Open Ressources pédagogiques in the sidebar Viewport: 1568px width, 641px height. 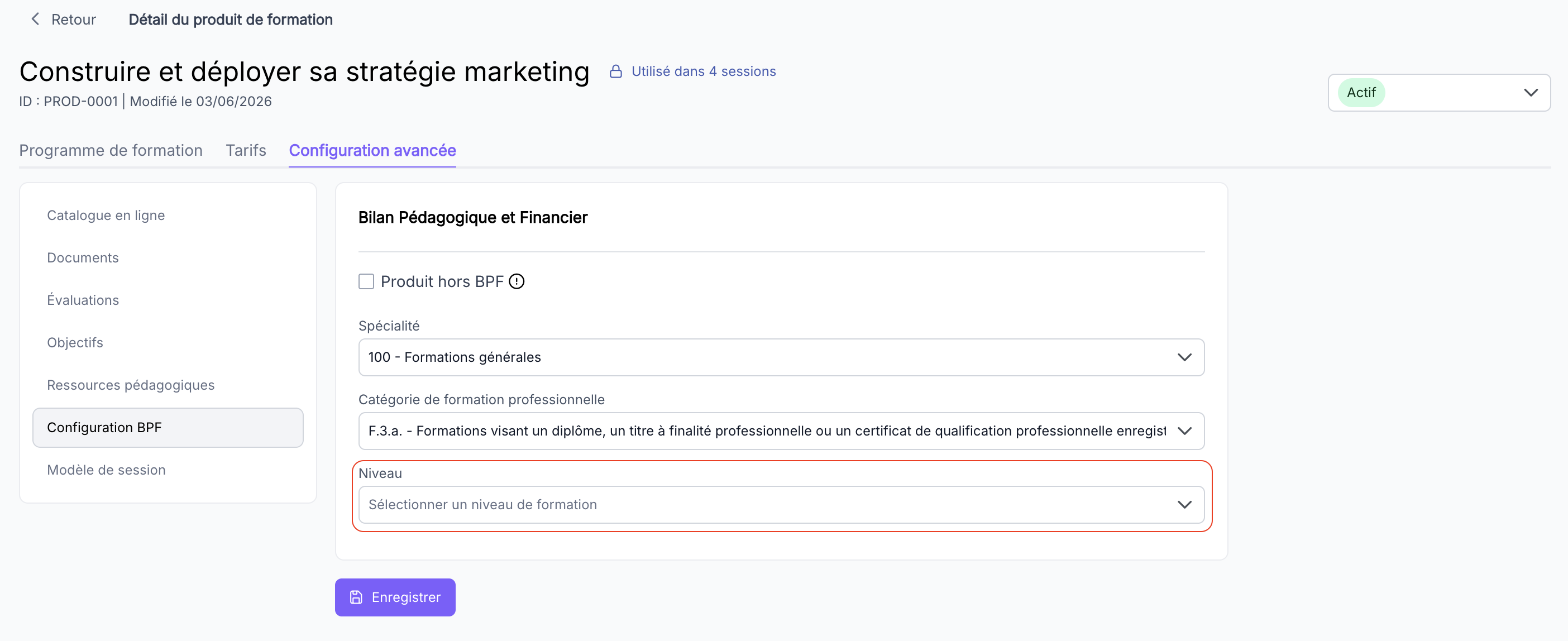point(131,385)
